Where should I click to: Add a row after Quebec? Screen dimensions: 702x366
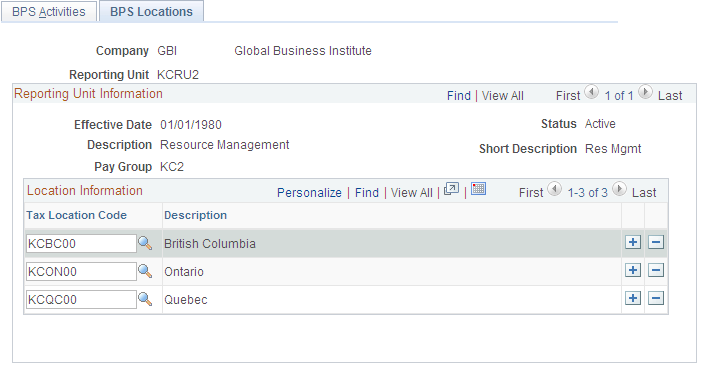point(633,298)
